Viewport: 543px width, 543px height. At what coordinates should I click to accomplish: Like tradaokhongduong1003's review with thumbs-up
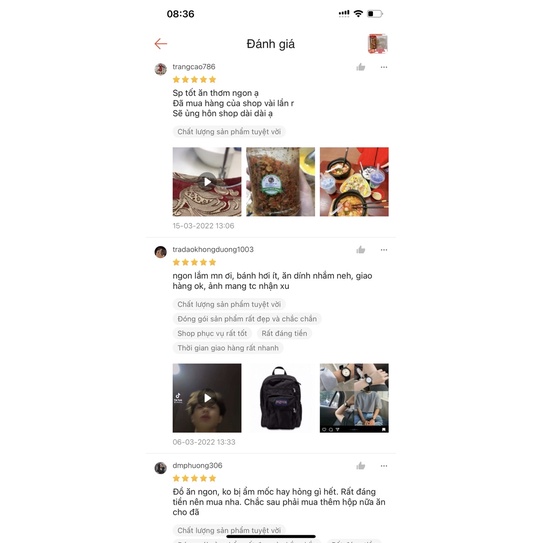click(360, 250)
